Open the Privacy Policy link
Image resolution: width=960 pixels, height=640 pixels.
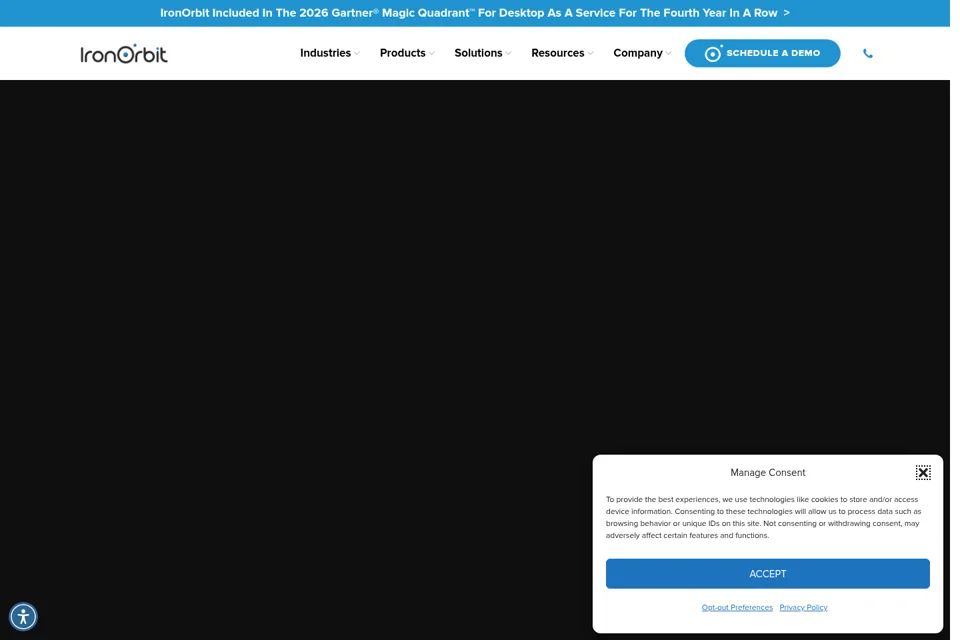click(x=803, y=608)
